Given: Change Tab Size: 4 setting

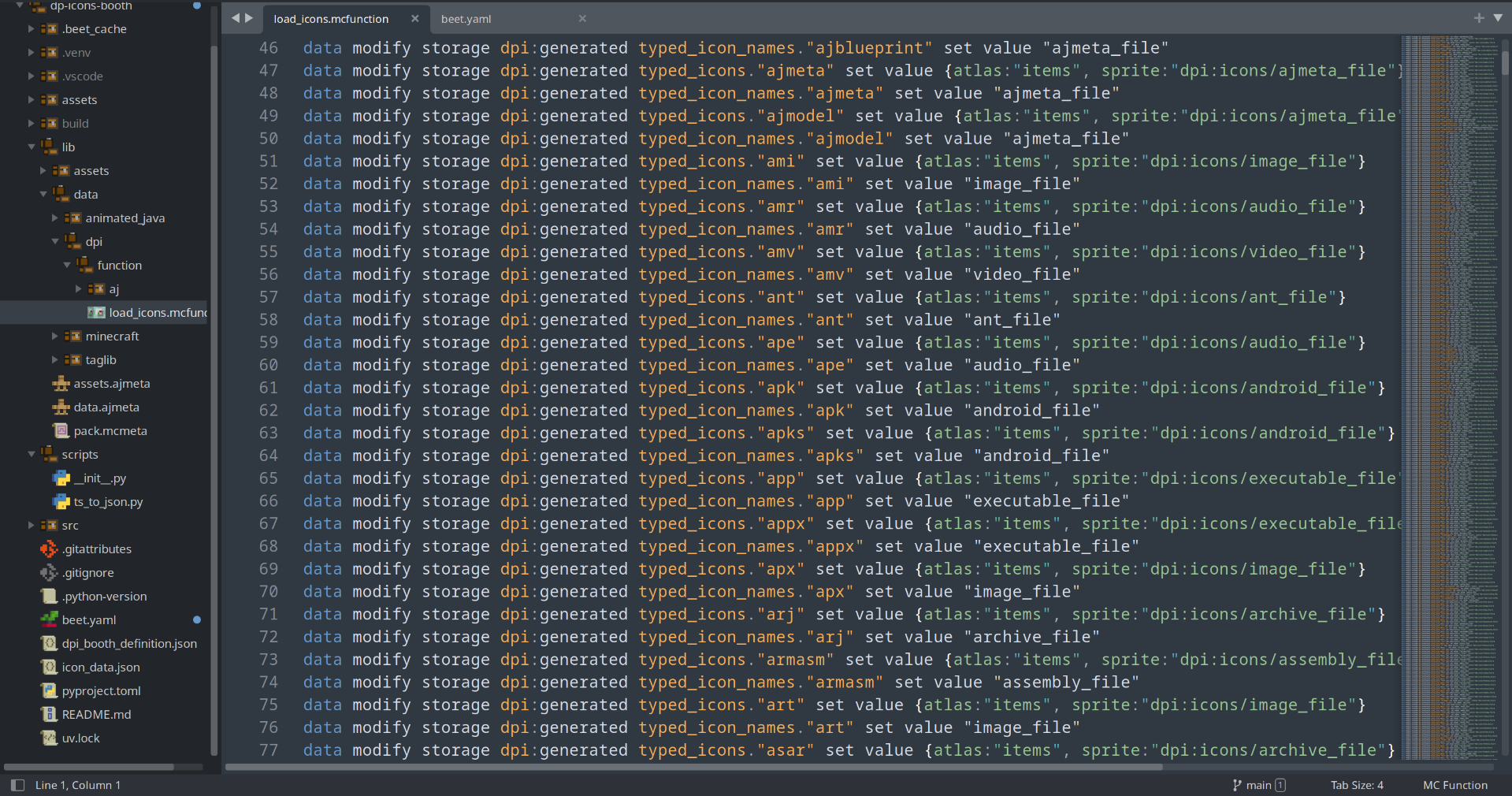Looking at the screenshot, I should click(1357, 785).
